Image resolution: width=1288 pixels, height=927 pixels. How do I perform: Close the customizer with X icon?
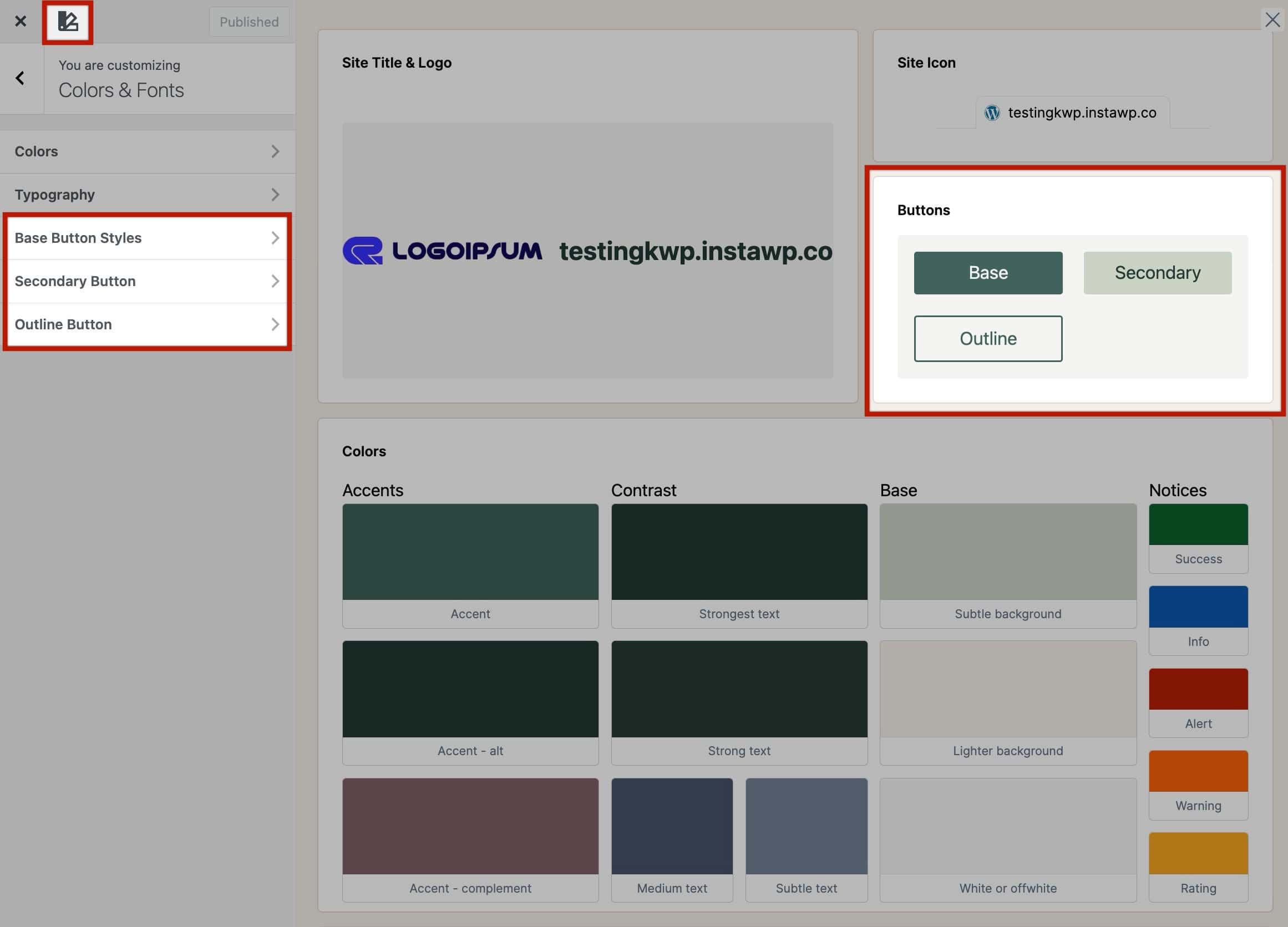coord(21,22)
